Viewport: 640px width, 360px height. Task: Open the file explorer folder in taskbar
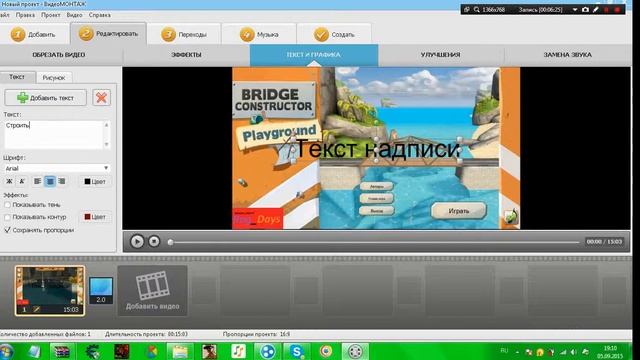tap(180, 351)
